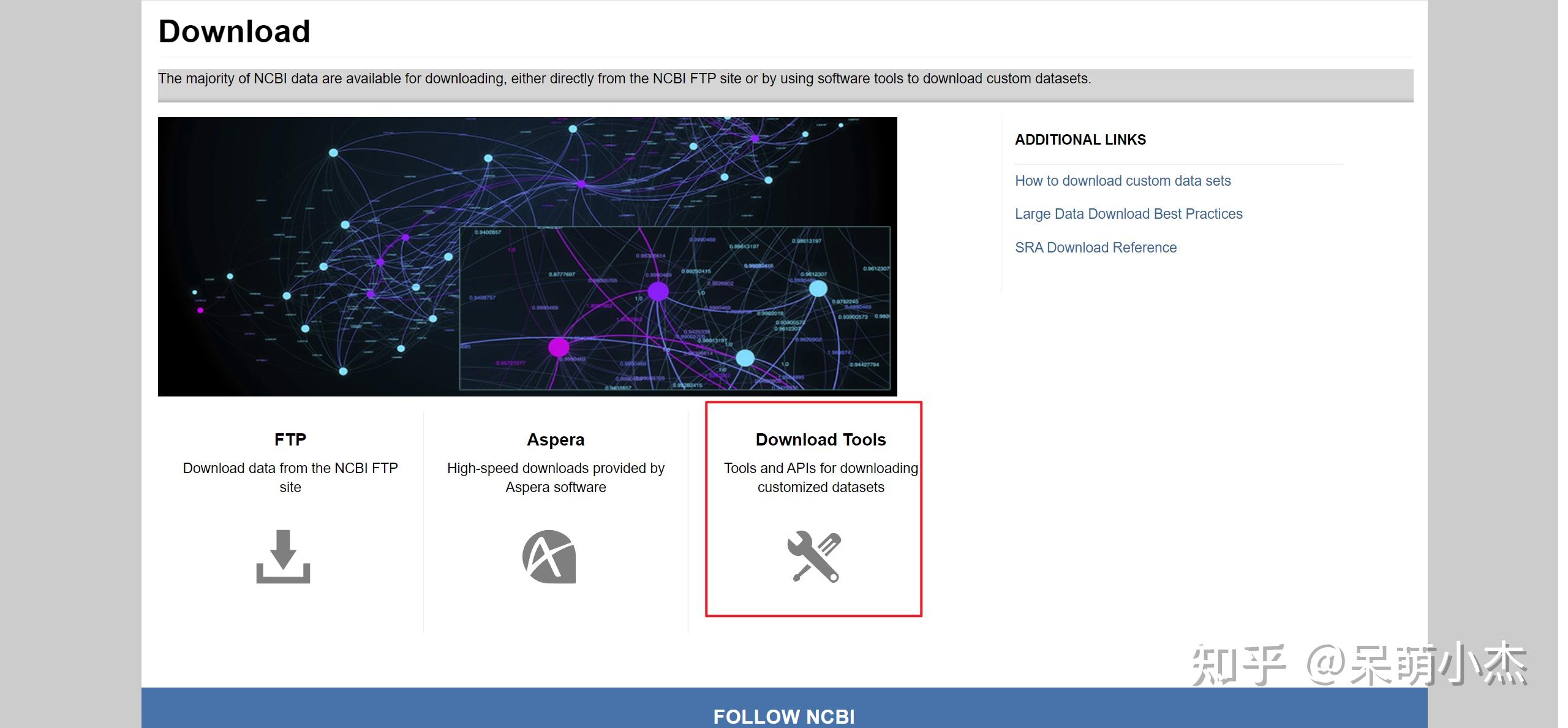Open the Download Tools heading
The image size is (1568, 728).
(x=820, y=439)
